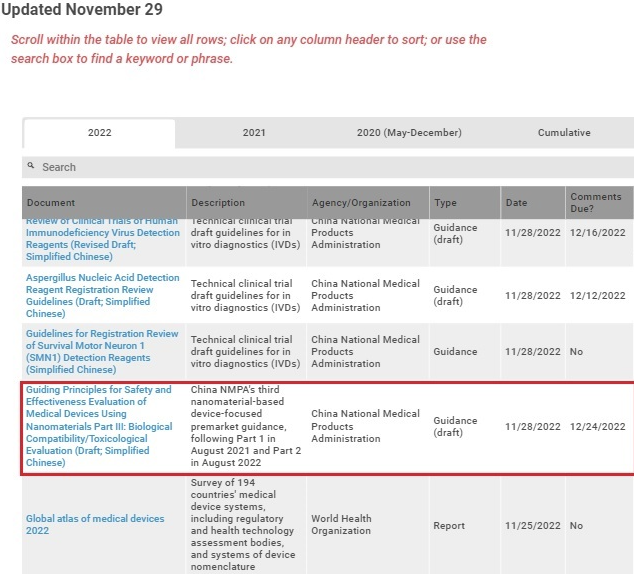Open the 2020 (May-December) tab
Screen dimensions: 634x574
click(x=409, y=133)
